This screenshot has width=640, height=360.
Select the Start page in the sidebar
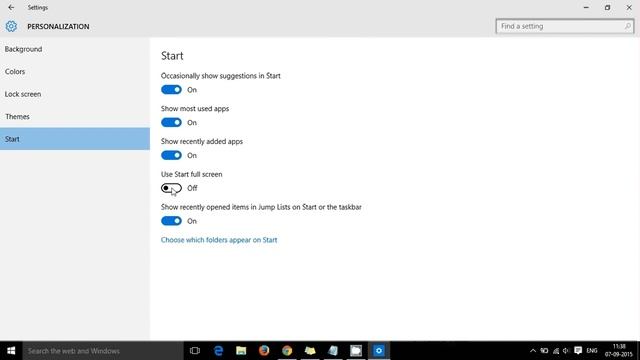click(75, 139)
